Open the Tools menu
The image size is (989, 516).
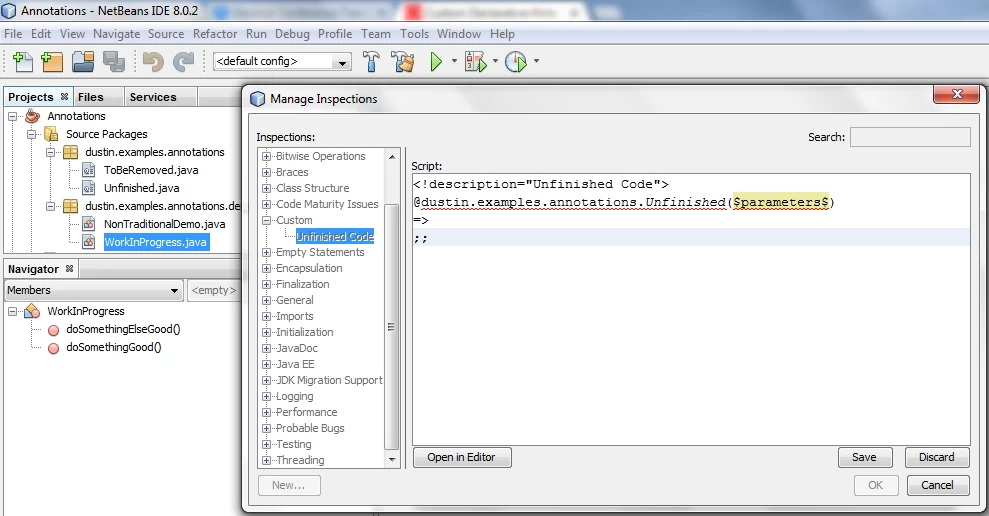[414, 34]
